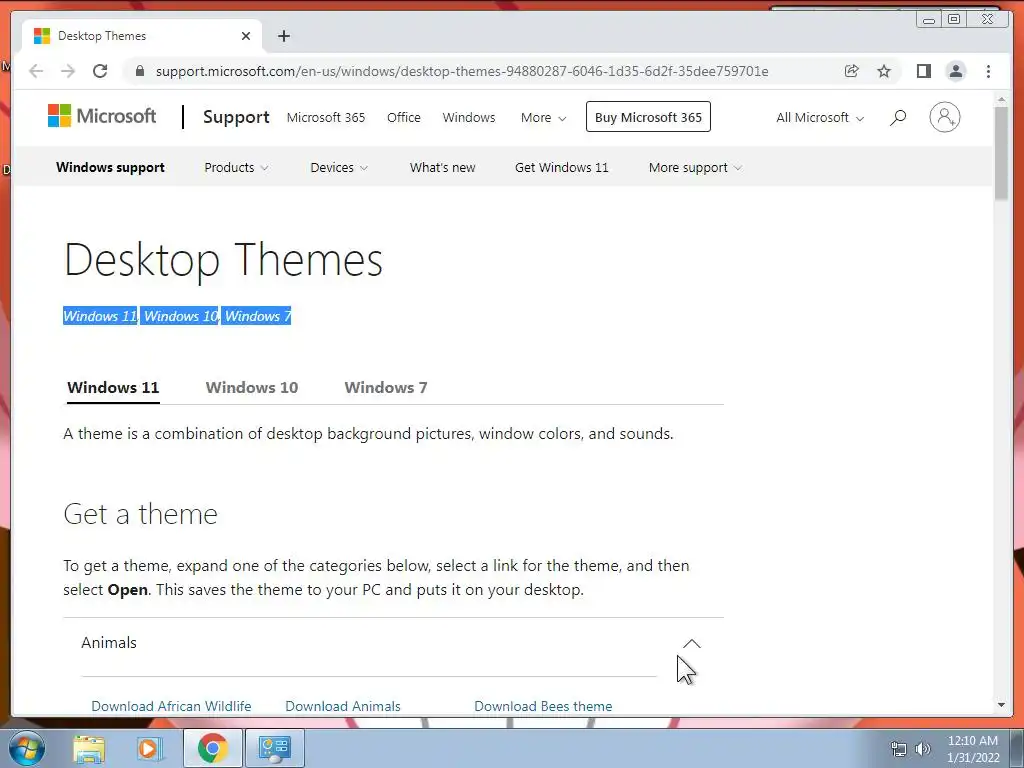Open Microsoft 365 in header nav

(326, 118)
